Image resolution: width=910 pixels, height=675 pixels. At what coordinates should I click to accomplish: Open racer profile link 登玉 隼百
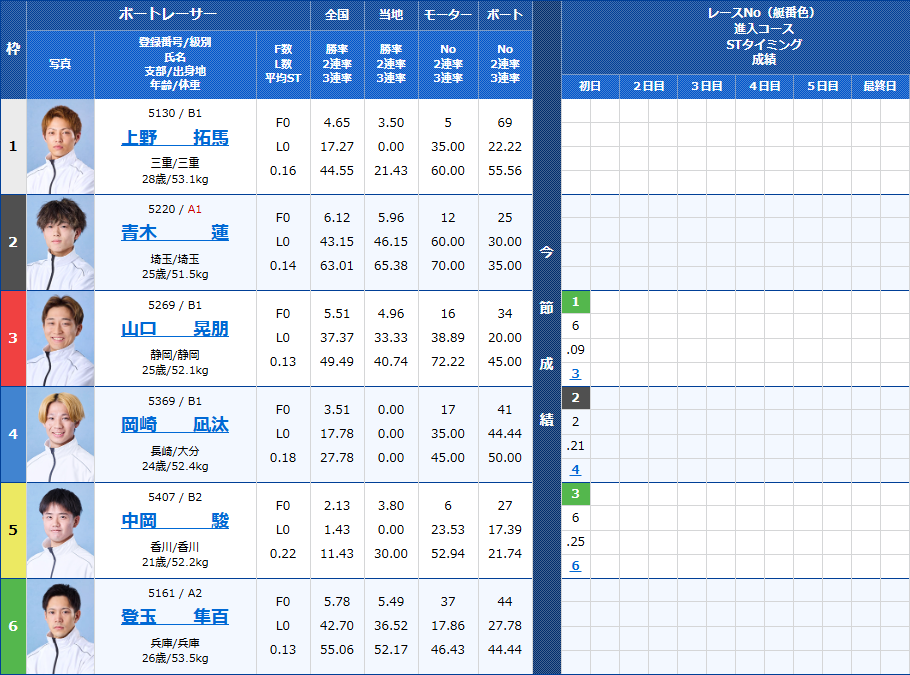[175, 616]
